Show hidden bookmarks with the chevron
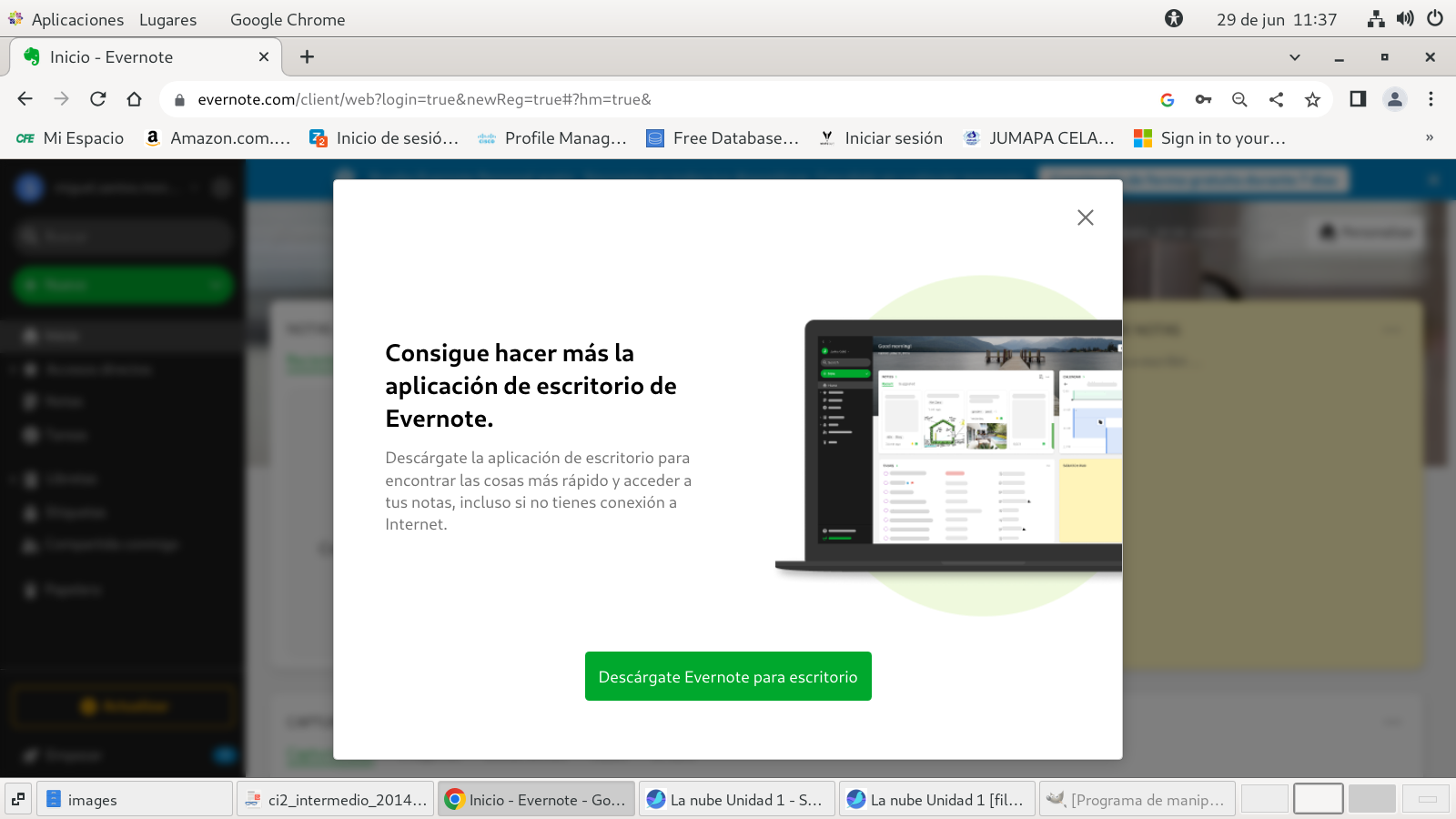This screenshot has height=819, width=1456. point(1429,137)
